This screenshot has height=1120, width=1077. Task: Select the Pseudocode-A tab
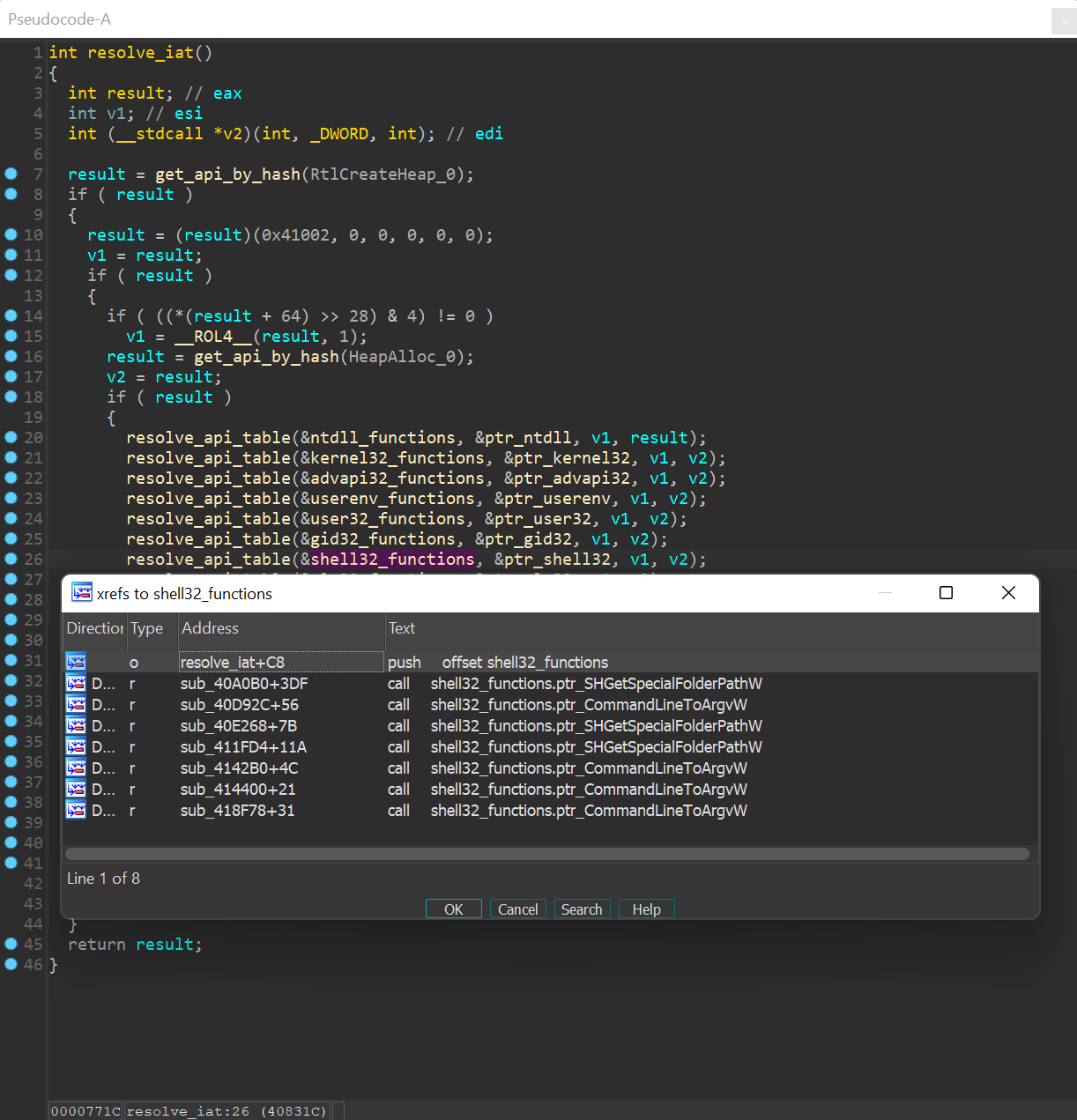click(x=60, y=19)
